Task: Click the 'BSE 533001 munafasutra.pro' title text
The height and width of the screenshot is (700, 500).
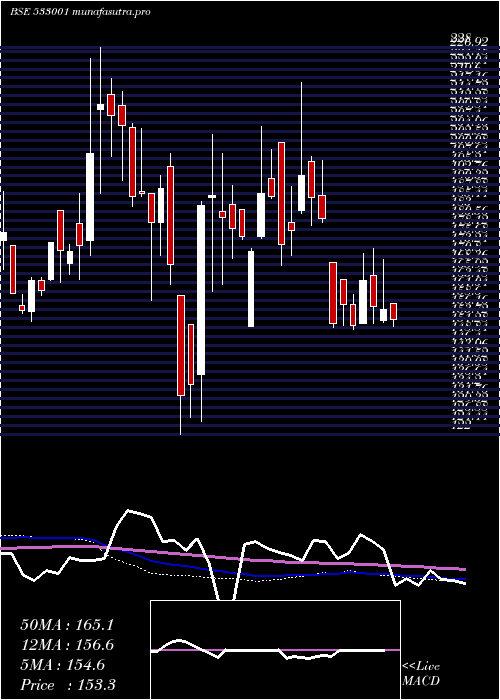Action: click(79, 12)
